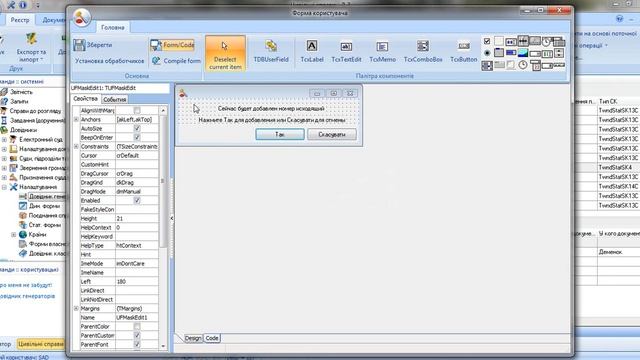Click the Height value field 21
Image resolution: width=640 pixels, height=360 pixels.
tap(137, 219)
